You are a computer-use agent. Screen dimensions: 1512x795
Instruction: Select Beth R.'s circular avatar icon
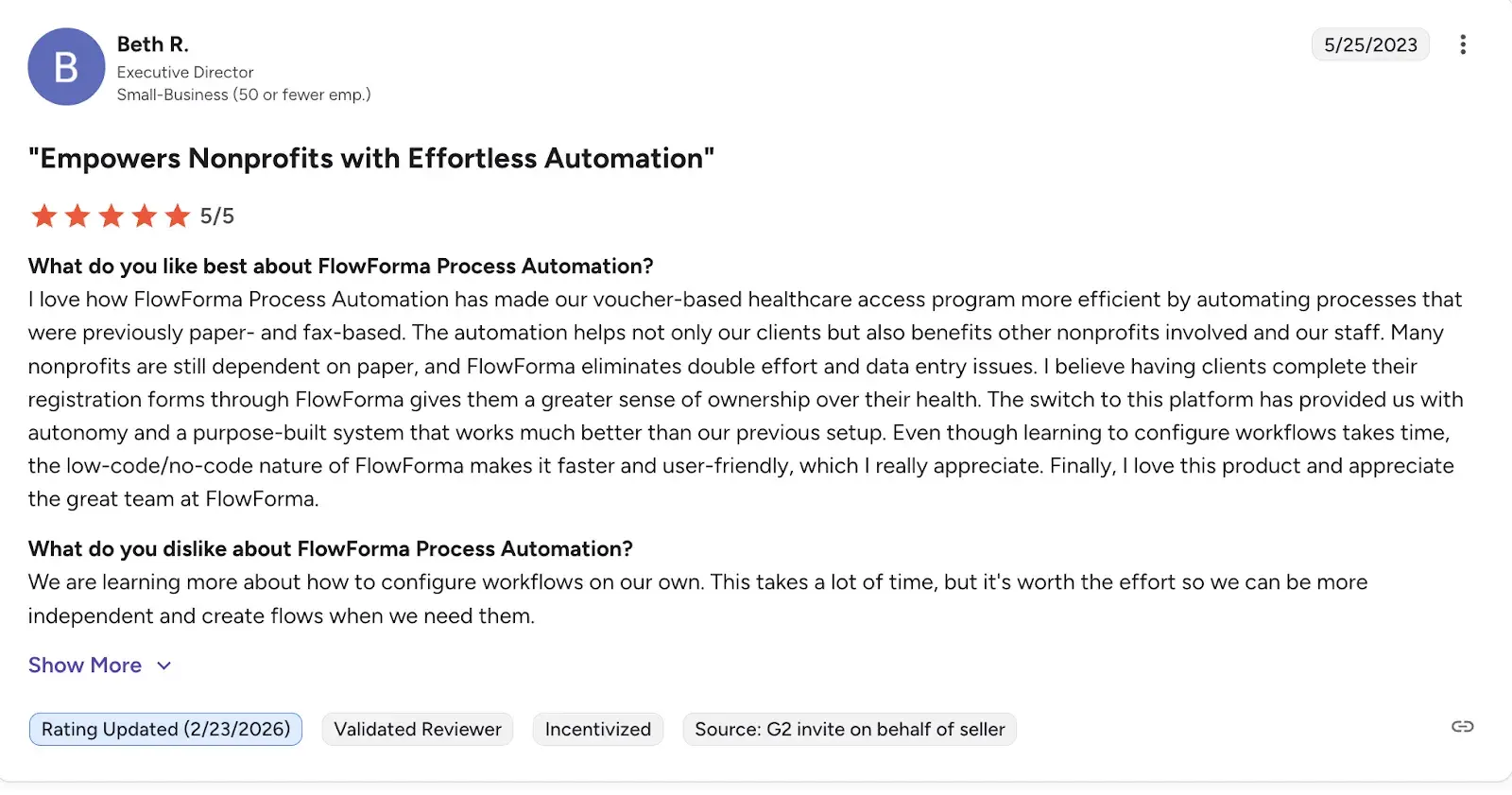pos(66,66)
